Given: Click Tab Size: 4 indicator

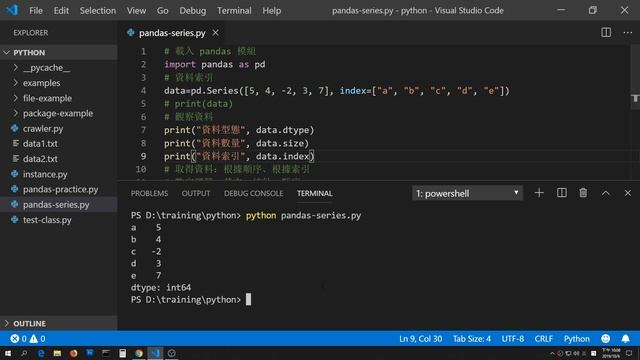Looking at the screenshot, I should click(471, 339).
